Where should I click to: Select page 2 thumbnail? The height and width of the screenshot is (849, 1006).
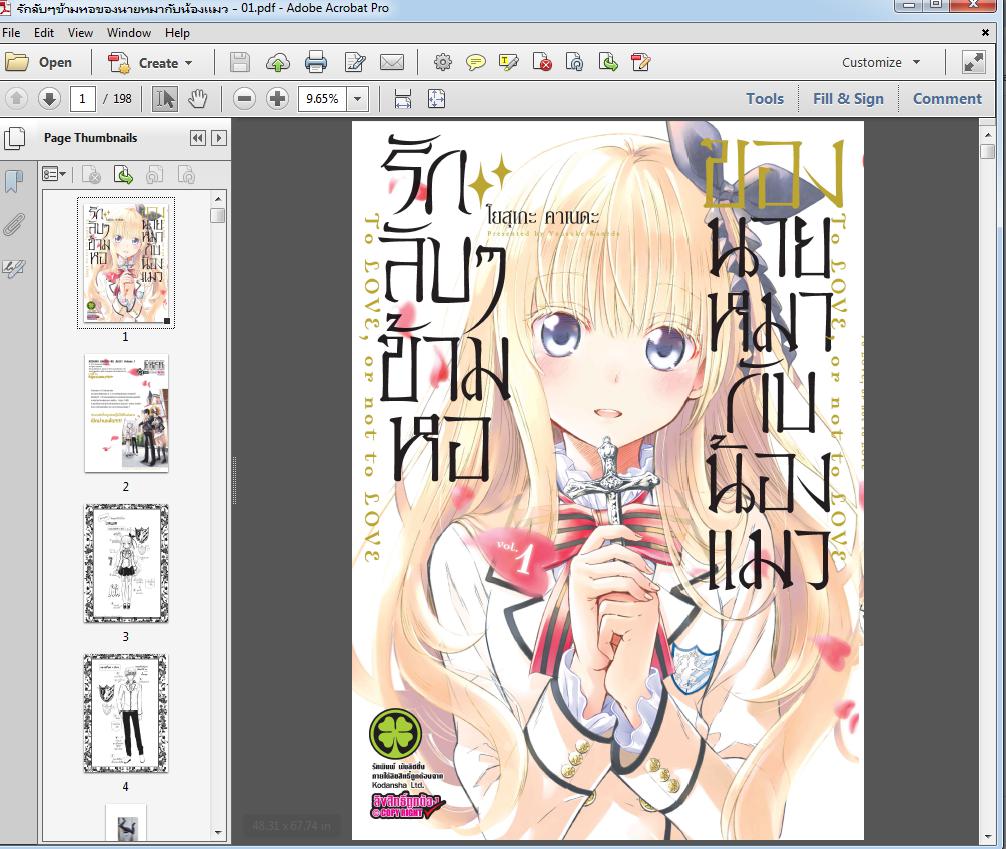click(126, 413)
